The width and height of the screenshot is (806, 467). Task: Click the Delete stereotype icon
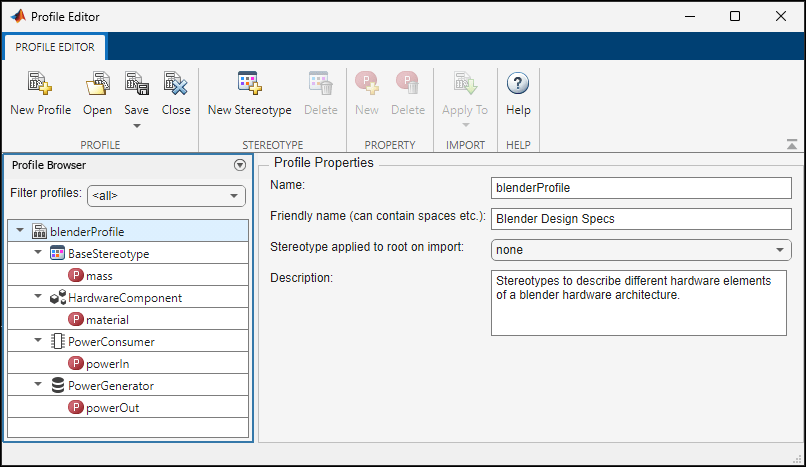pyautogui.click(x=321, y=83)
